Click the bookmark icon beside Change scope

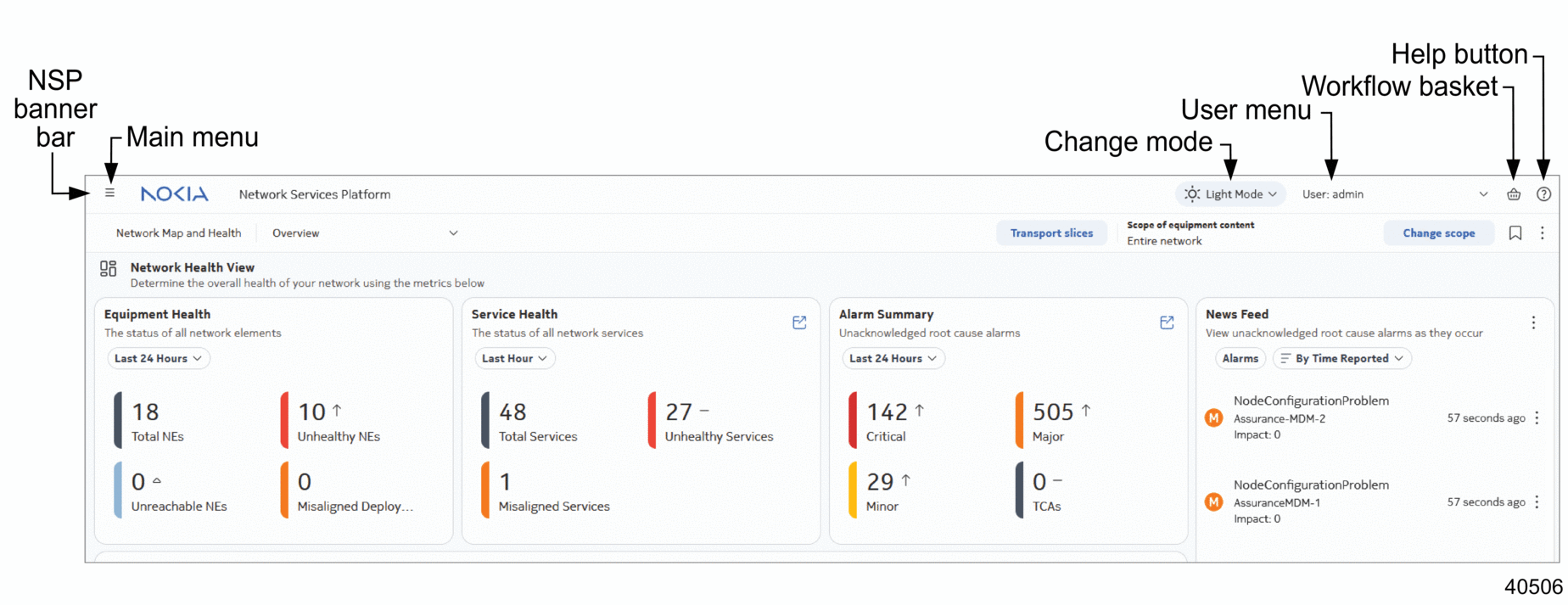pos(1515,233)
